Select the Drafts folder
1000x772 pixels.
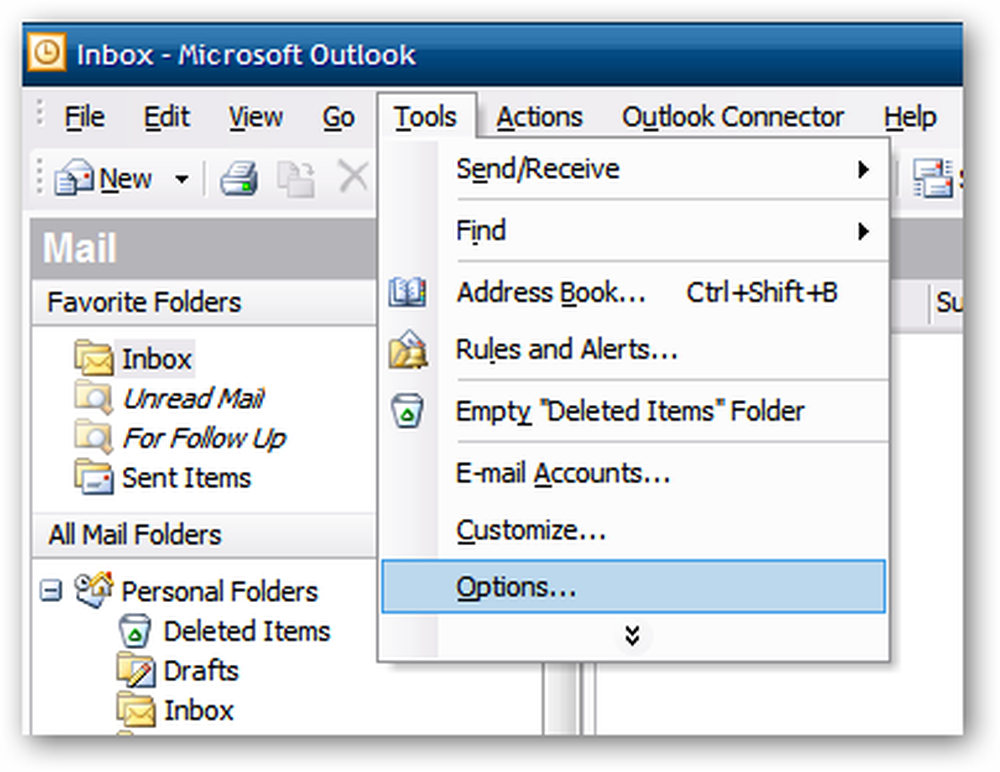click(x=201, y=671)
